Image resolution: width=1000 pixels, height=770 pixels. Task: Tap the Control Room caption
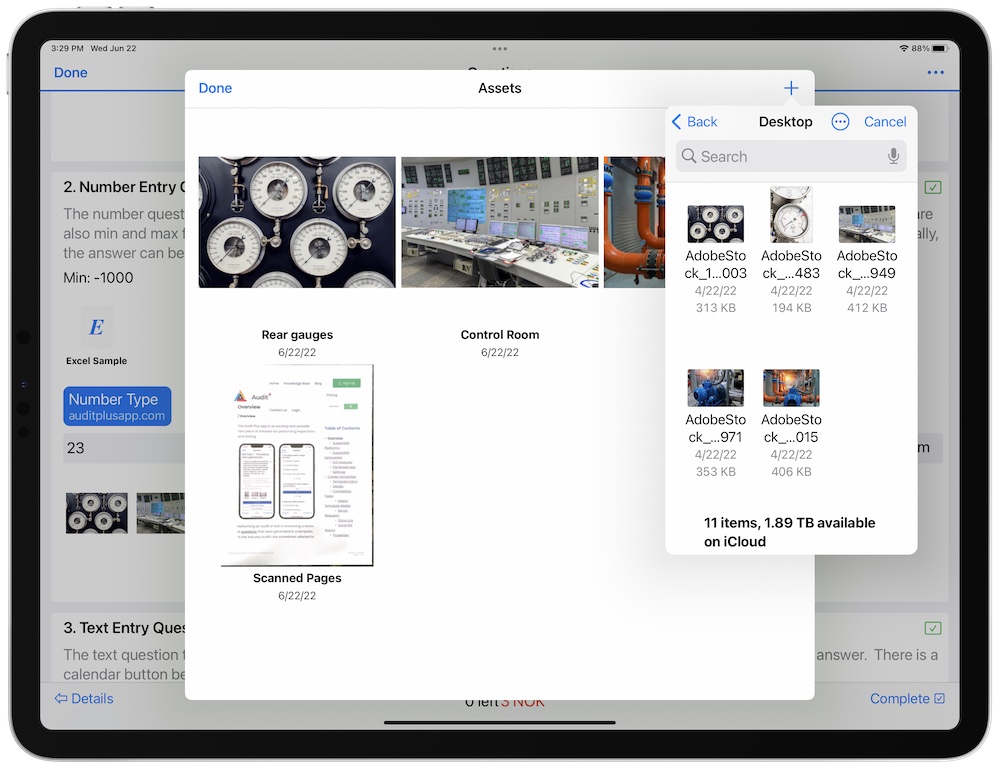coord(500,335)
